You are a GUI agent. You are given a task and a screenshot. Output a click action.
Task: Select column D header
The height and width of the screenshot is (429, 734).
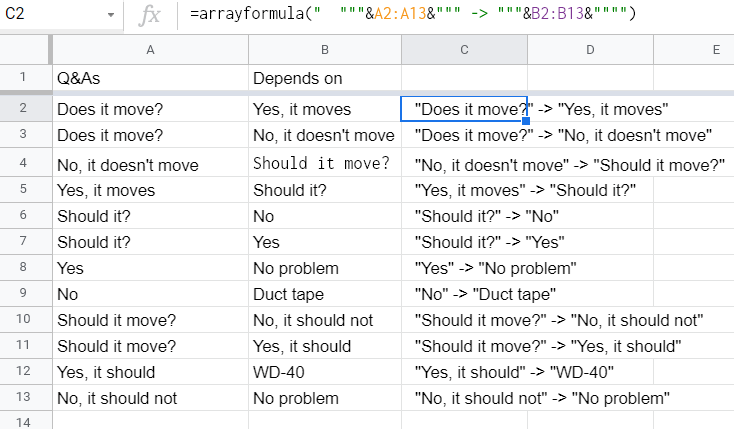(590, 49)
